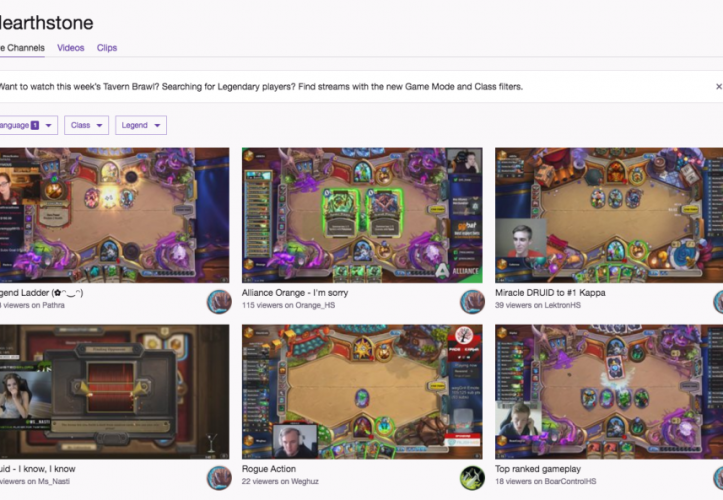The height and width of the screenshot is (500, 723).
Task: Click the 'Miracle DRUID to #1 Kappa' title
Action: (550, 292)
